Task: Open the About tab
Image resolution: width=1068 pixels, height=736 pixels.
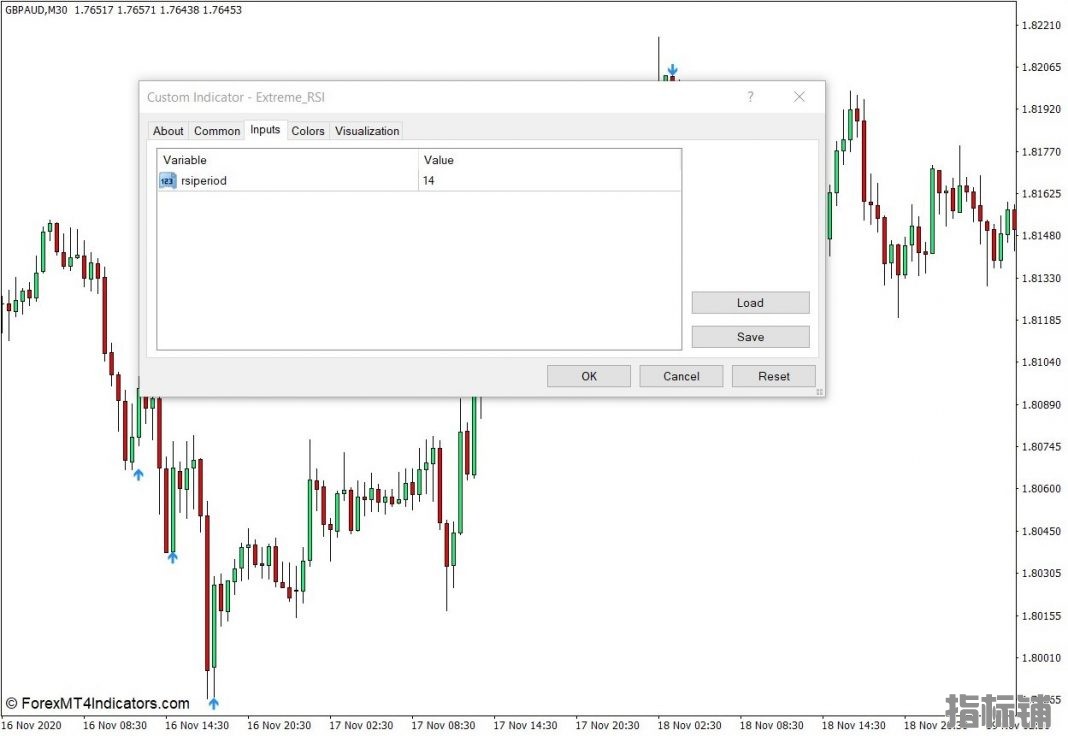Action: point(168,131)
